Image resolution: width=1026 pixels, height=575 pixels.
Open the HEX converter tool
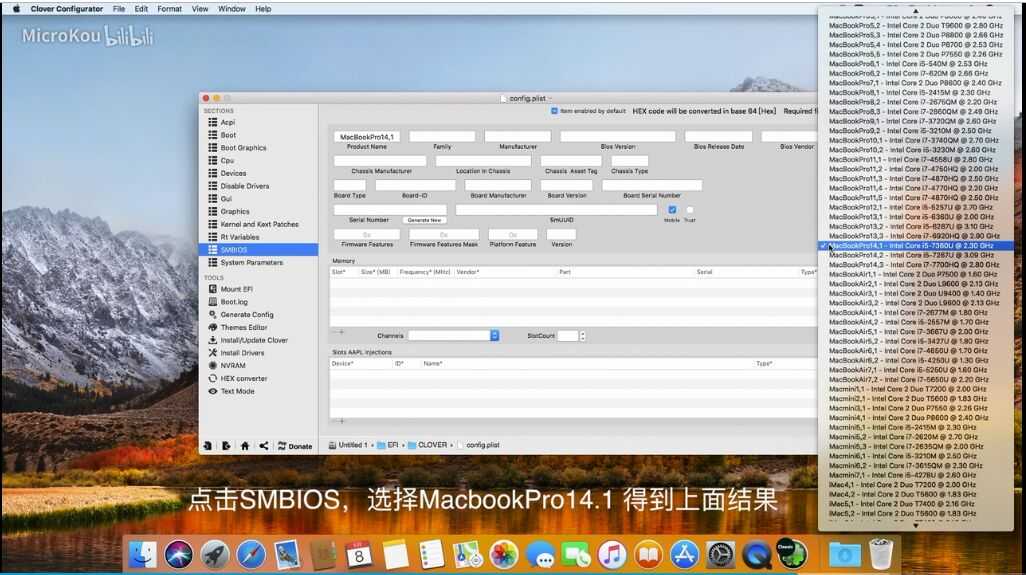pyautogui.click(x=243, y=379)
